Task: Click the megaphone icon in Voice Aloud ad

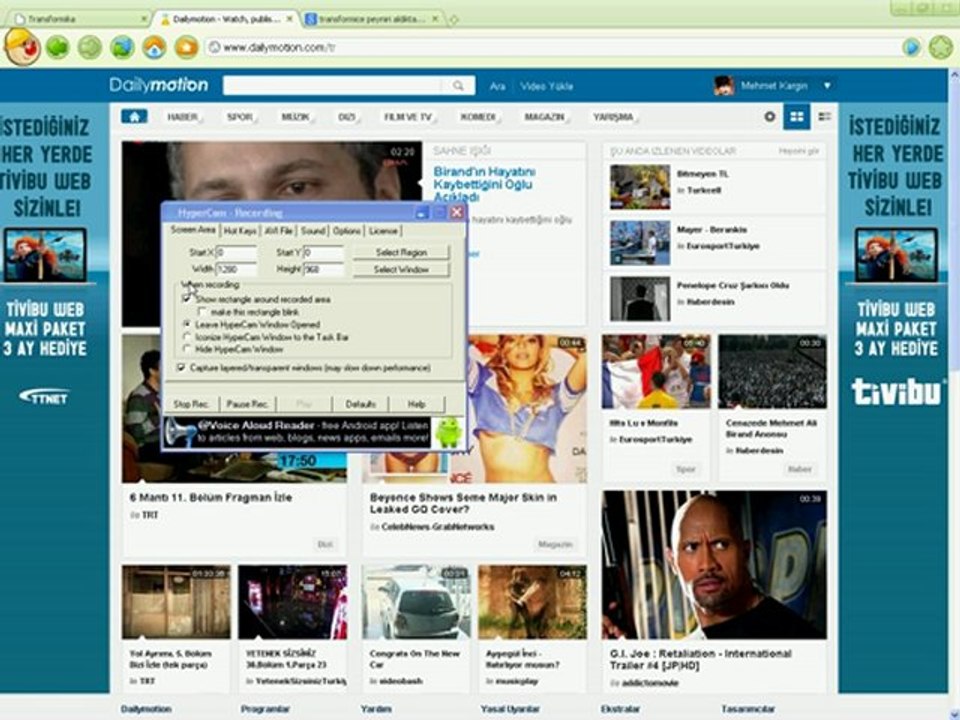Action: click(x=179, y=433)
